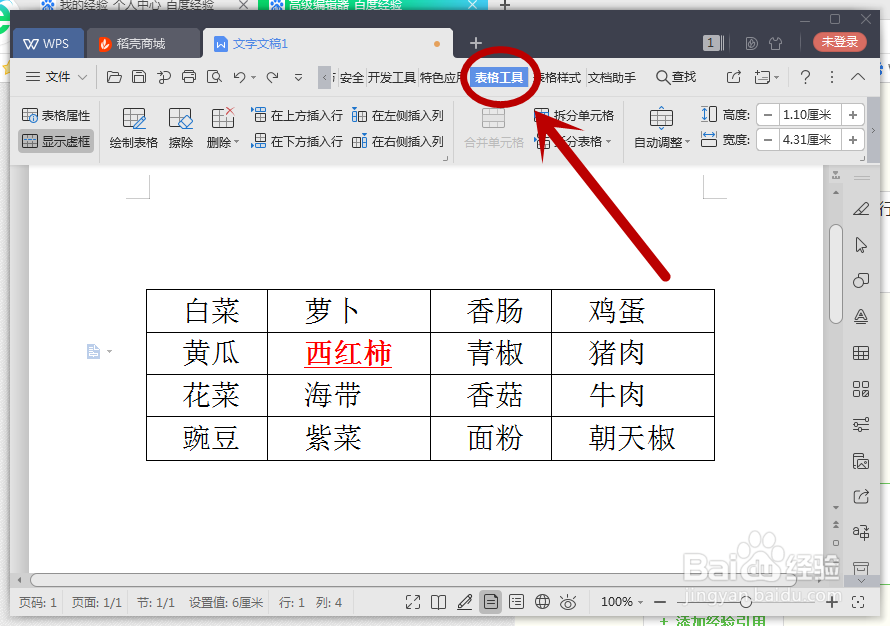The height and width of the screenshot is (626, 890).
Task: Select the pen annotation icon in right sidebar
Action: click(862, 209)
